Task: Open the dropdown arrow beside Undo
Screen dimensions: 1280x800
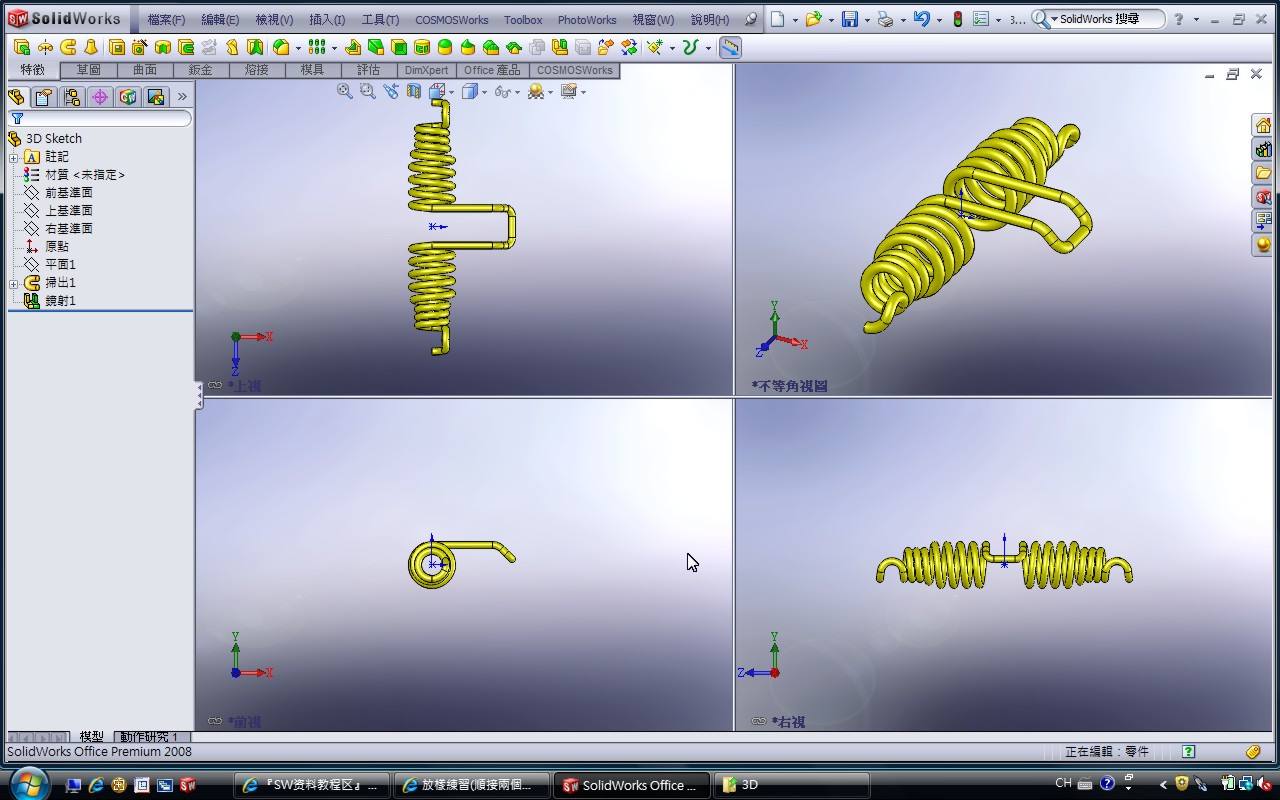Action: (x=939, y=20)
